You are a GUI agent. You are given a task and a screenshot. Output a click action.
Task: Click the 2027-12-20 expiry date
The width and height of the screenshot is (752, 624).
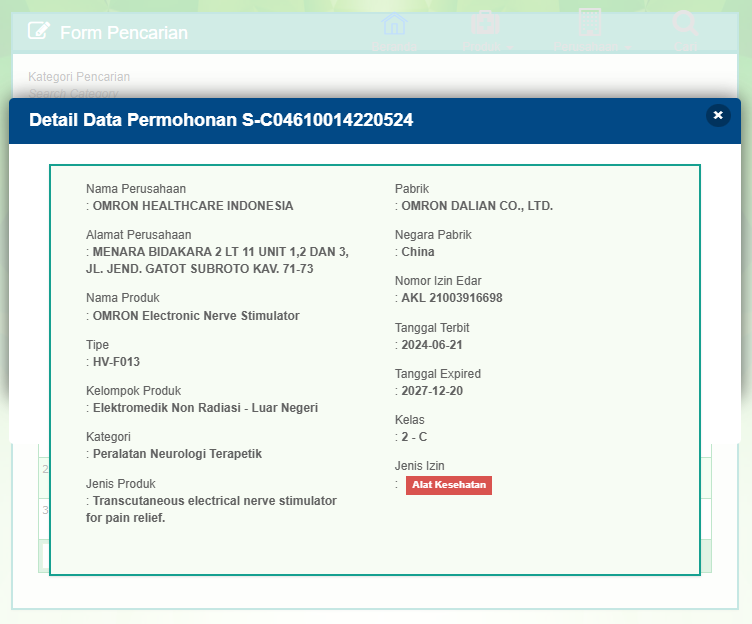click(432, 391)
